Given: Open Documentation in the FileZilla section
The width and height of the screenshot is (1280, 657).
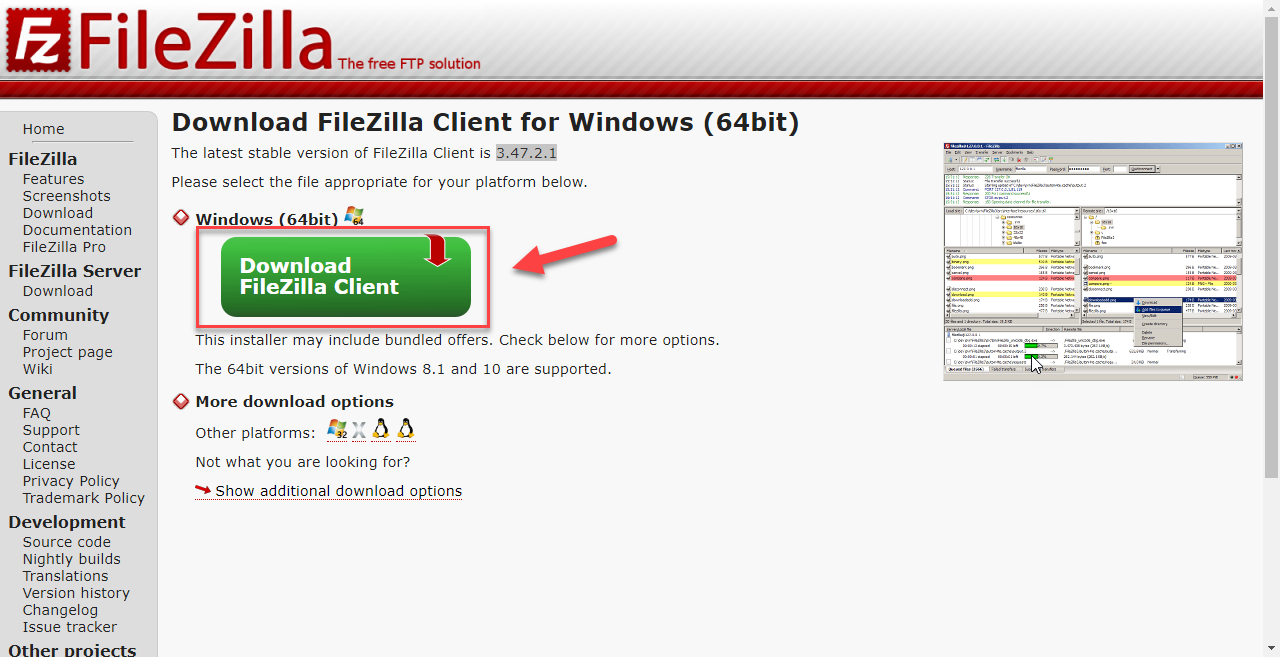Looking at the screenshot, I should coord(77,230).
